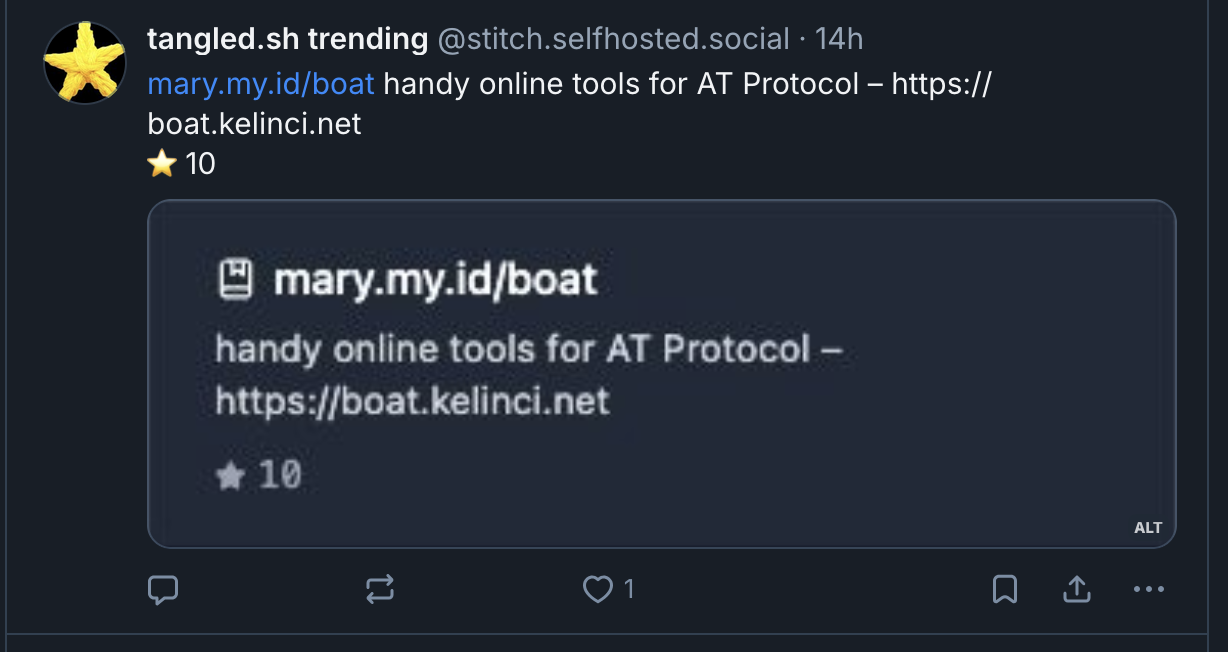This screenshot has width=1228, height=652.
Task: Click the grey star icon in preview card
Action: tap(230, 476)
